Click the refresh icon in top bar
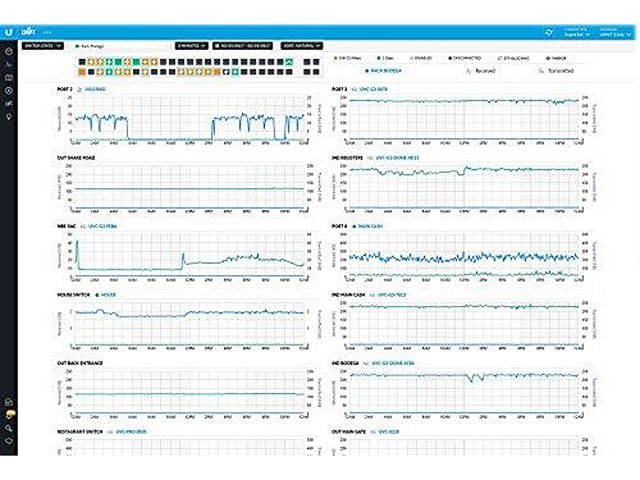The width and height of the screenshot is (640, 480). (548, 30)
